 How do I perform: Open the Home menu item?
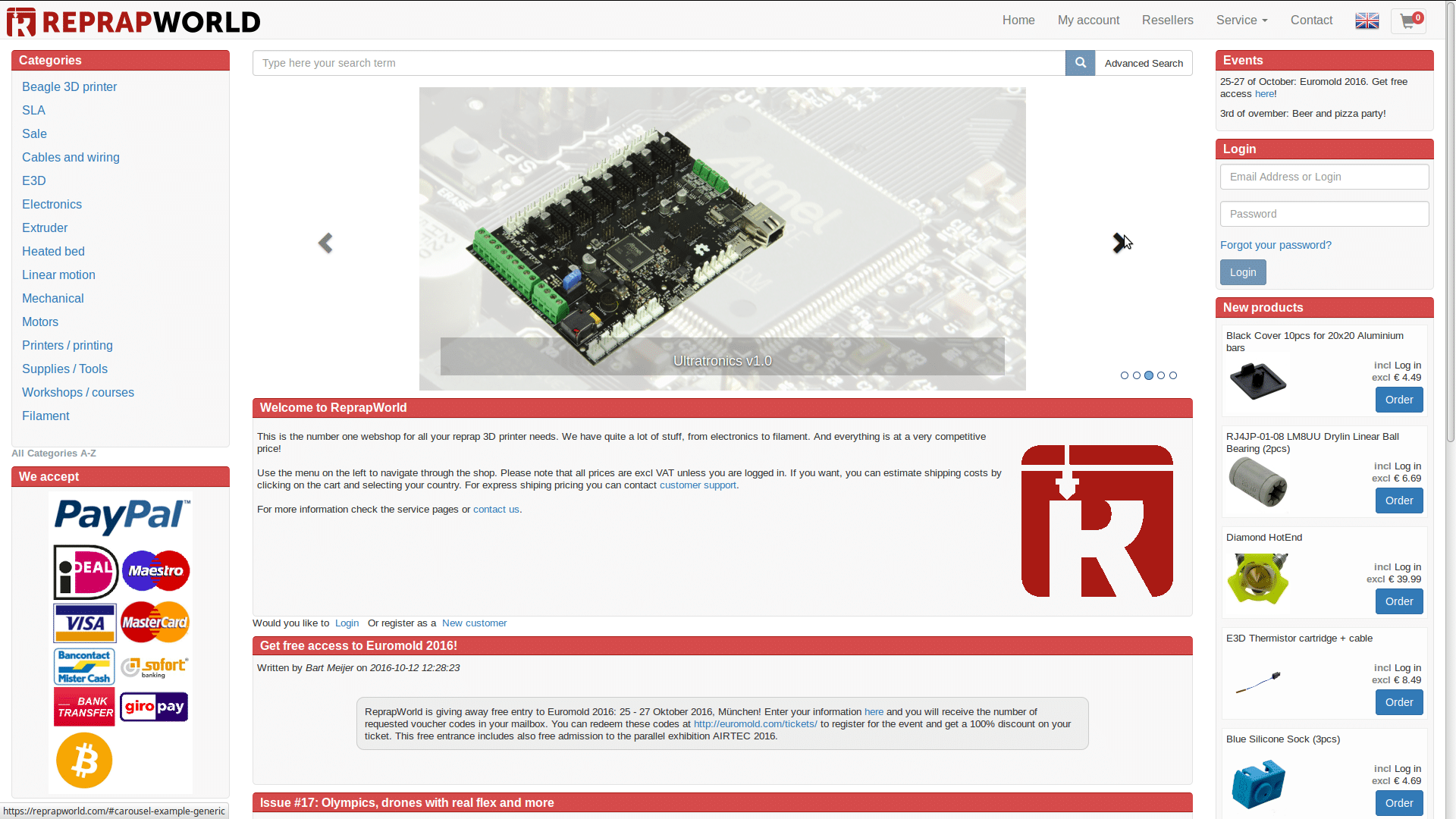(x=1018, y=20)
